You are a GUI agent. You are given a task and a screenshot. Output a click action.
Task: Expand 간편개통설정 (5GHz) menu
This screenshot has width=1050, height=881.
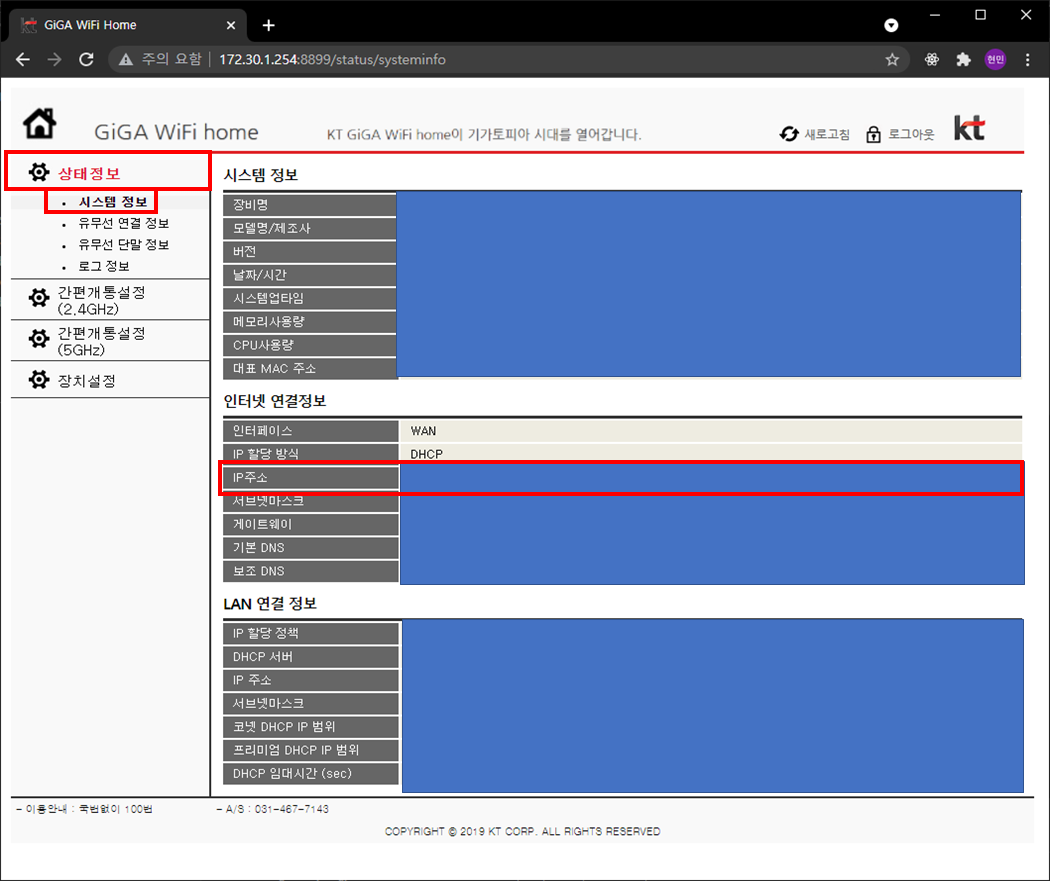point(101,341)
